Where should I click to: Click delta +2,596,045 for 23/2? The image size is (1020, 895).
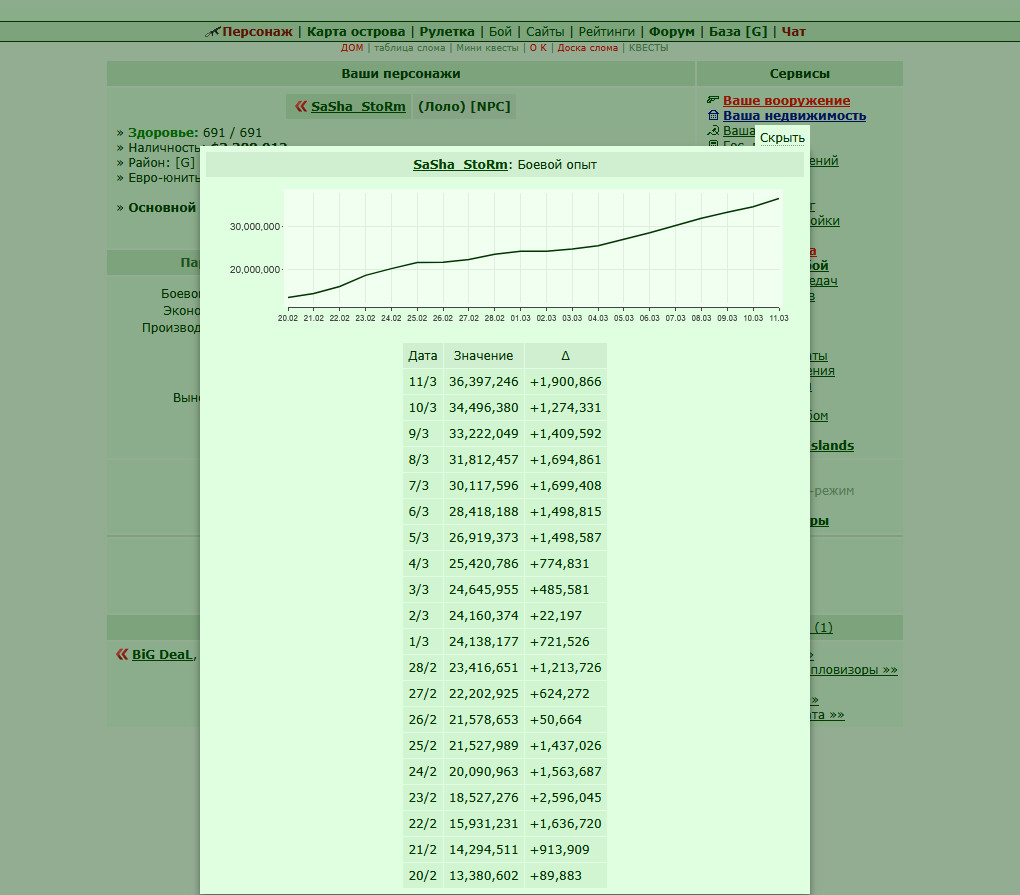pyautogui.click(x=565, y=798)
